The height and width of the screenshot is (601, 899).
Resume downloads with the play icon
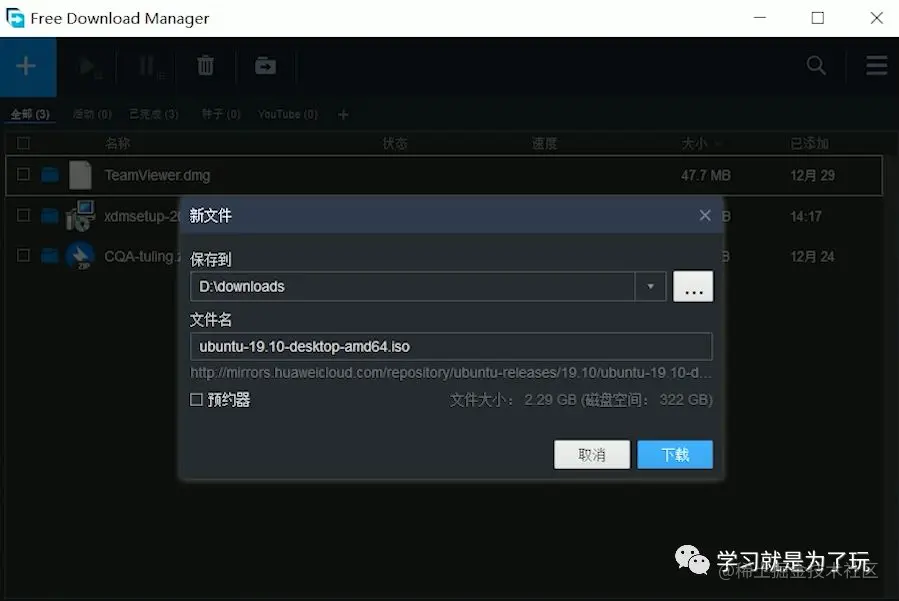pyautogui.click(x=87, y=66)
